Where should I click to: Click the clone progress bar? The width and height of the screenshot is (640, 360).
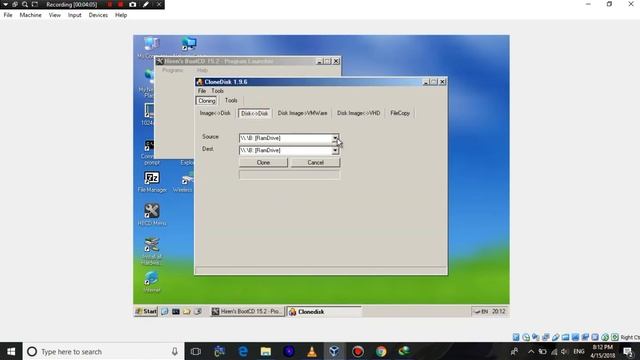[x=289, y=175]
